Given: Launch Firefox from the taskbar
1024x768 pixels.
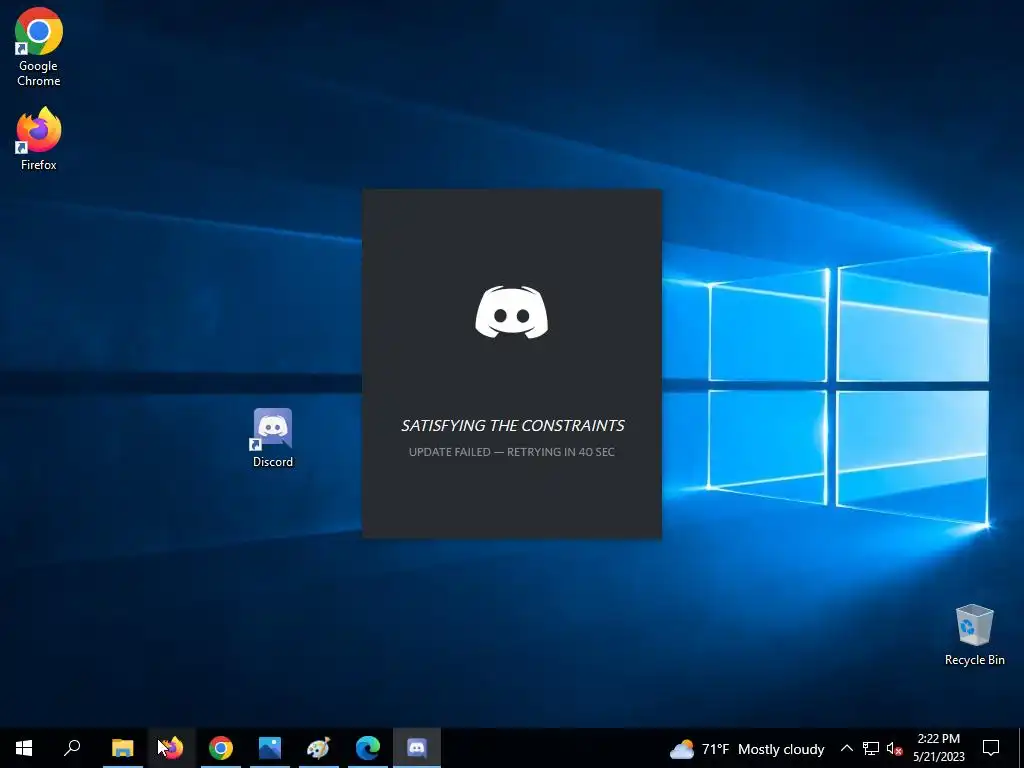Looking at the screenshot, I should click(x=171, y=748).
